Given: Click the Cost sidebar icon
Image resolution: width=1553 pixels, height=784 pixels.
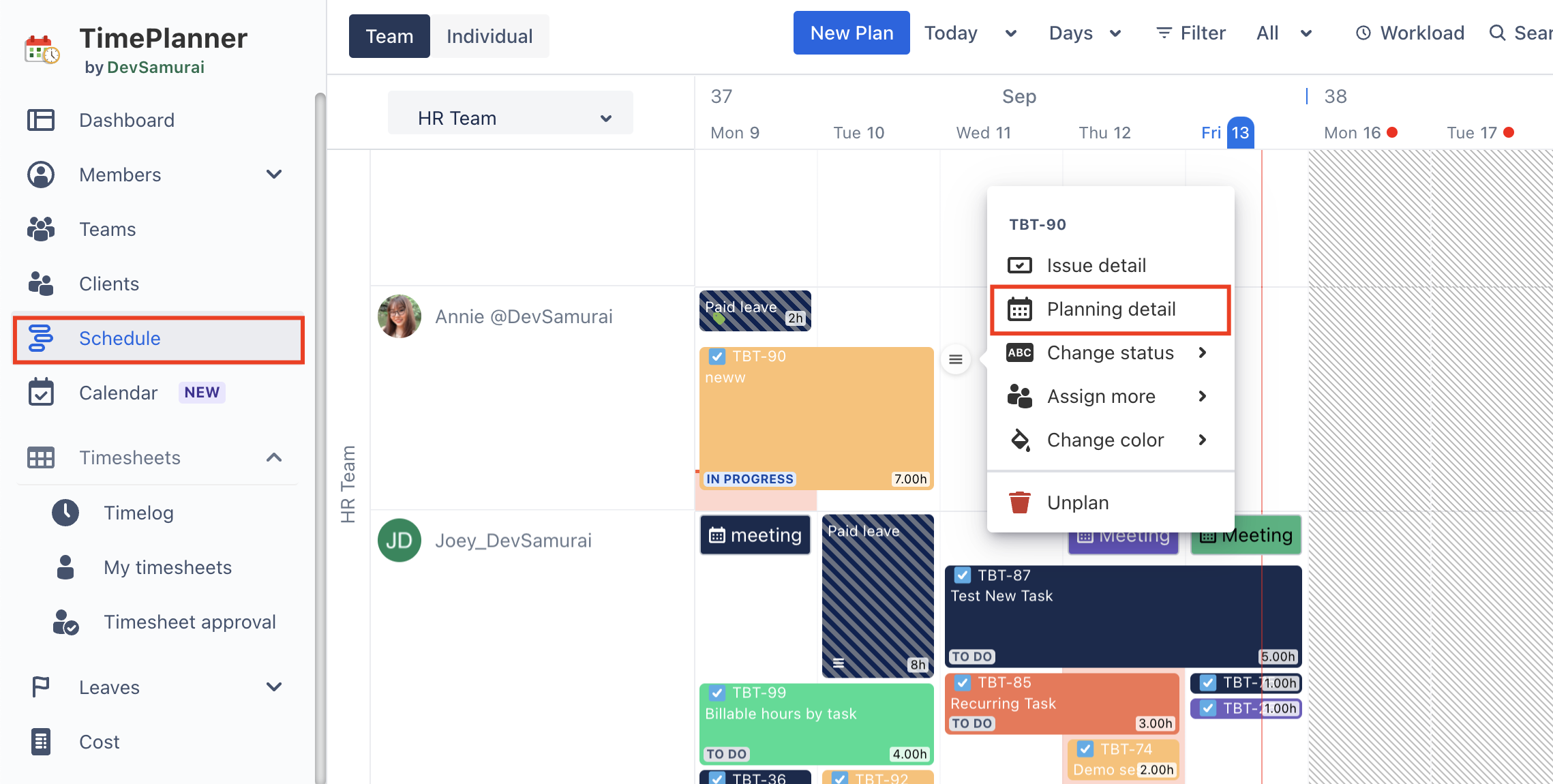Looking at the screenshot, I should click(41, 742).
